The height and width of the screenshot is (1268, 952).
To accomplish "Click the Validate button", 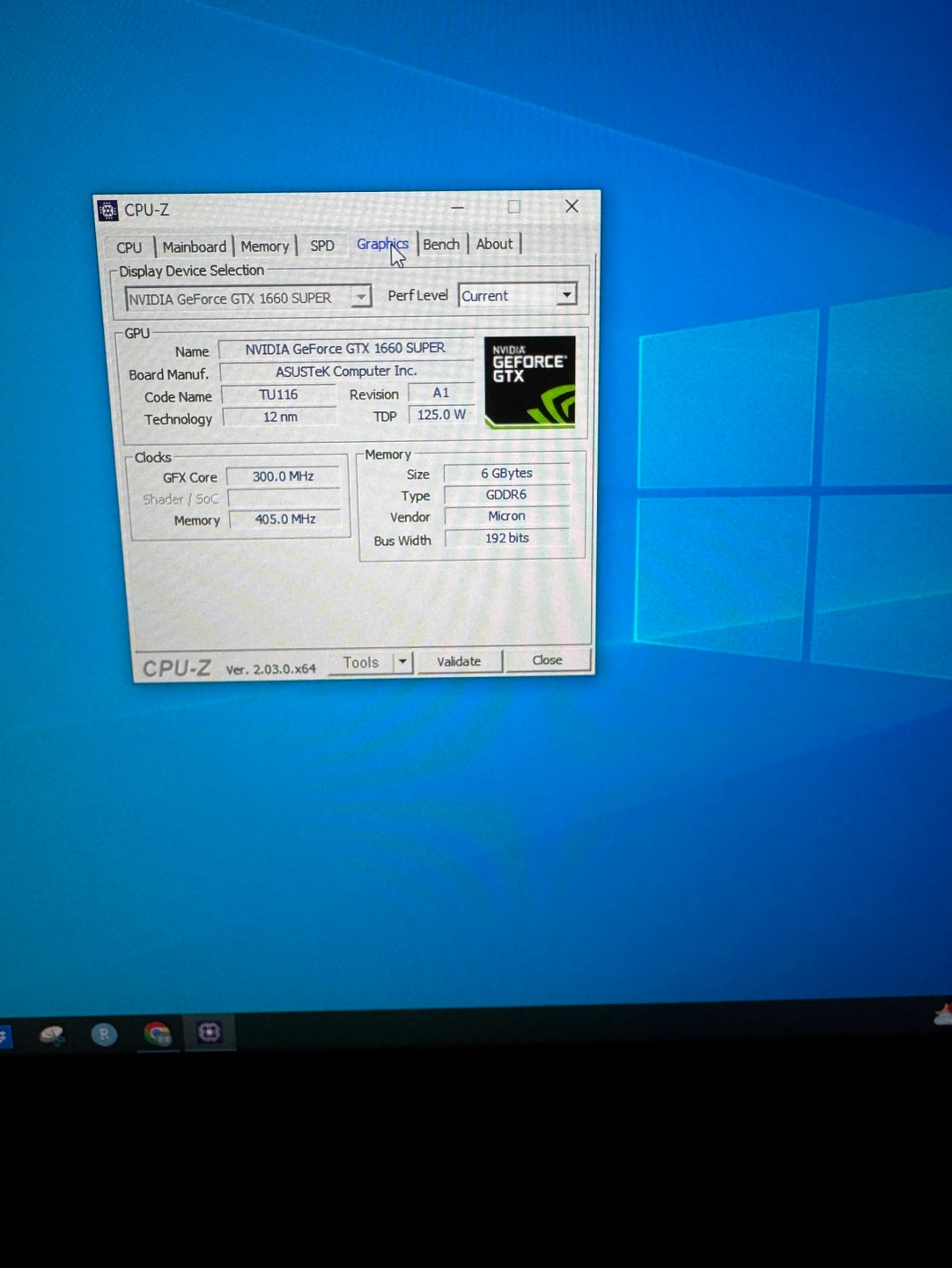I will (x=459, y=661).
